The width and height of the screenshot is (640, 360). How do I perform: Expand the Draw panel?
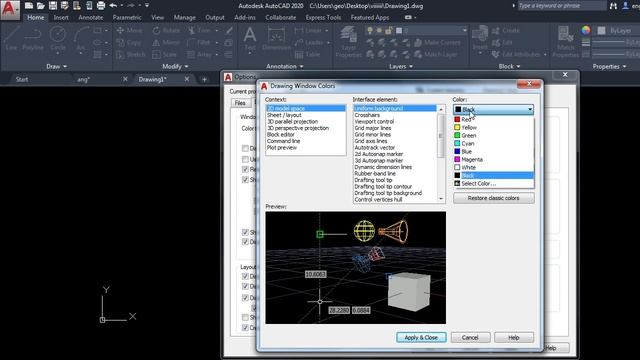[x=56, y=66]
